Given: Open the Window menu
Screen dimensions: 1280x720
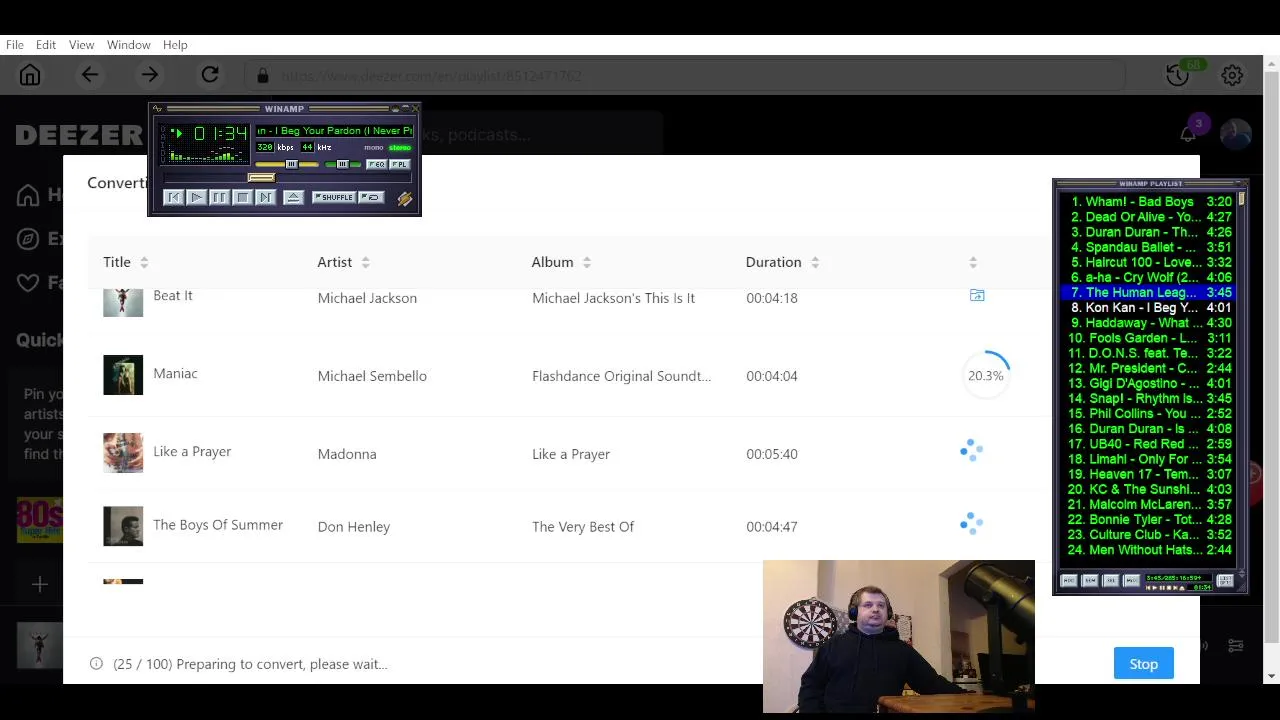Looking at the screenshot, I should (x=129, y=45).
